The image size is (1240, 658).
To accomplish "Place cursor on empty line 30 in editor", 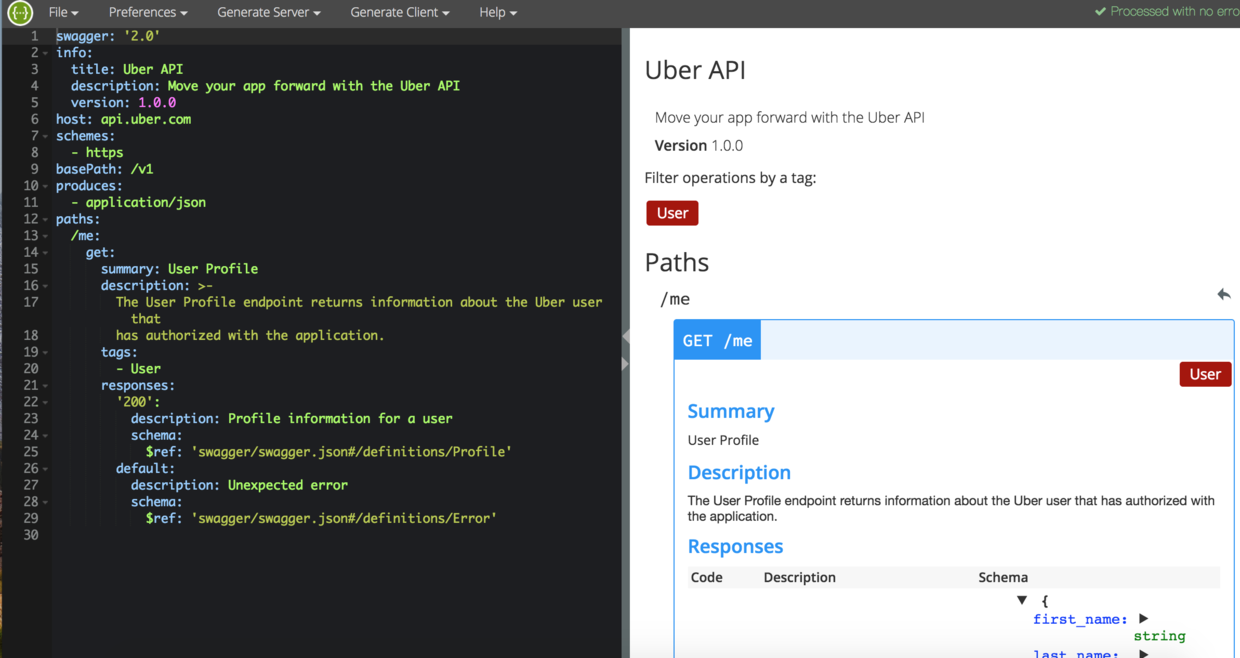I will click(300, 535).
